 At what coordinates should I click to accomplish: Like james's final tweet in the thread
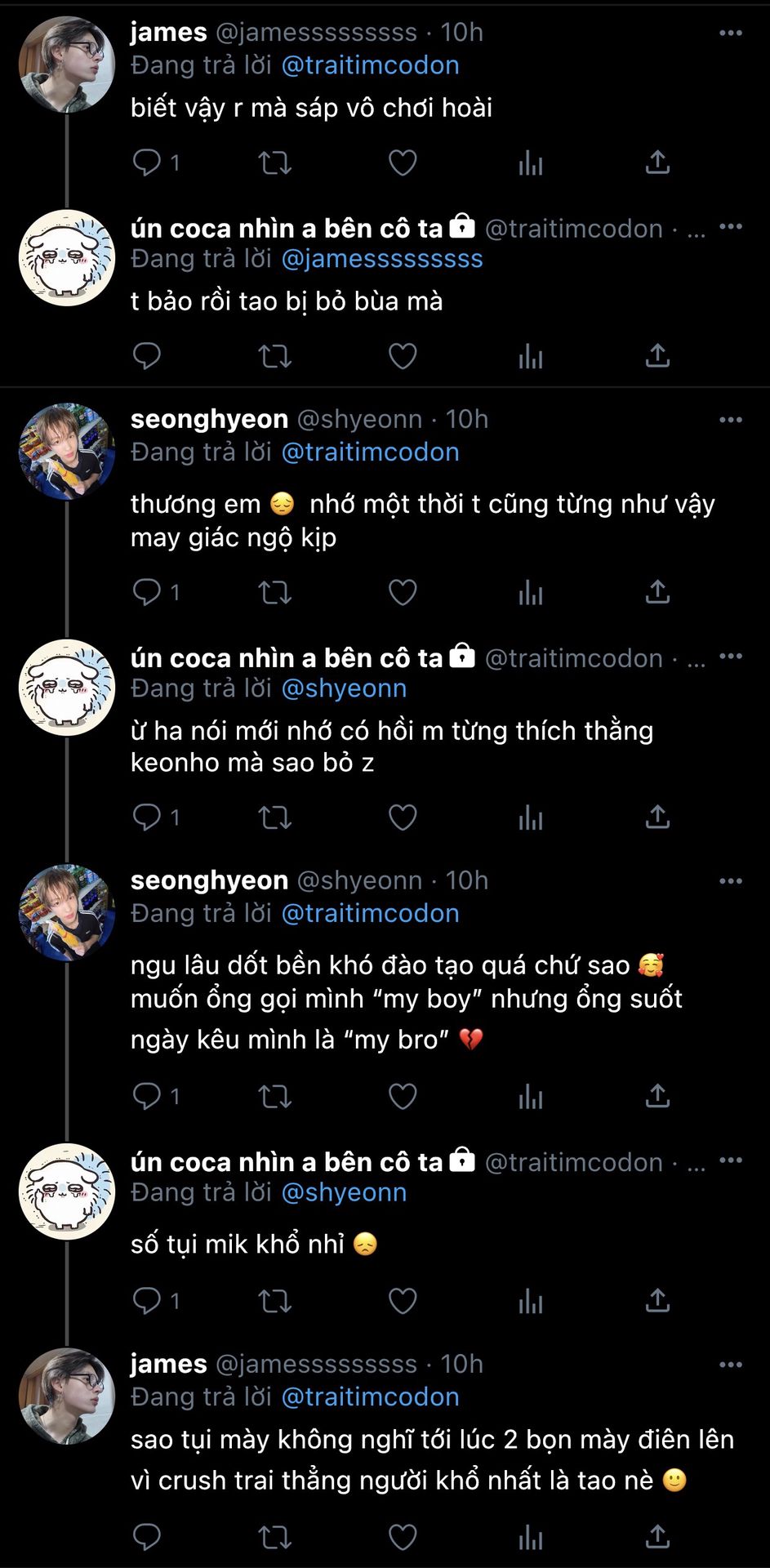point(403,1538)
